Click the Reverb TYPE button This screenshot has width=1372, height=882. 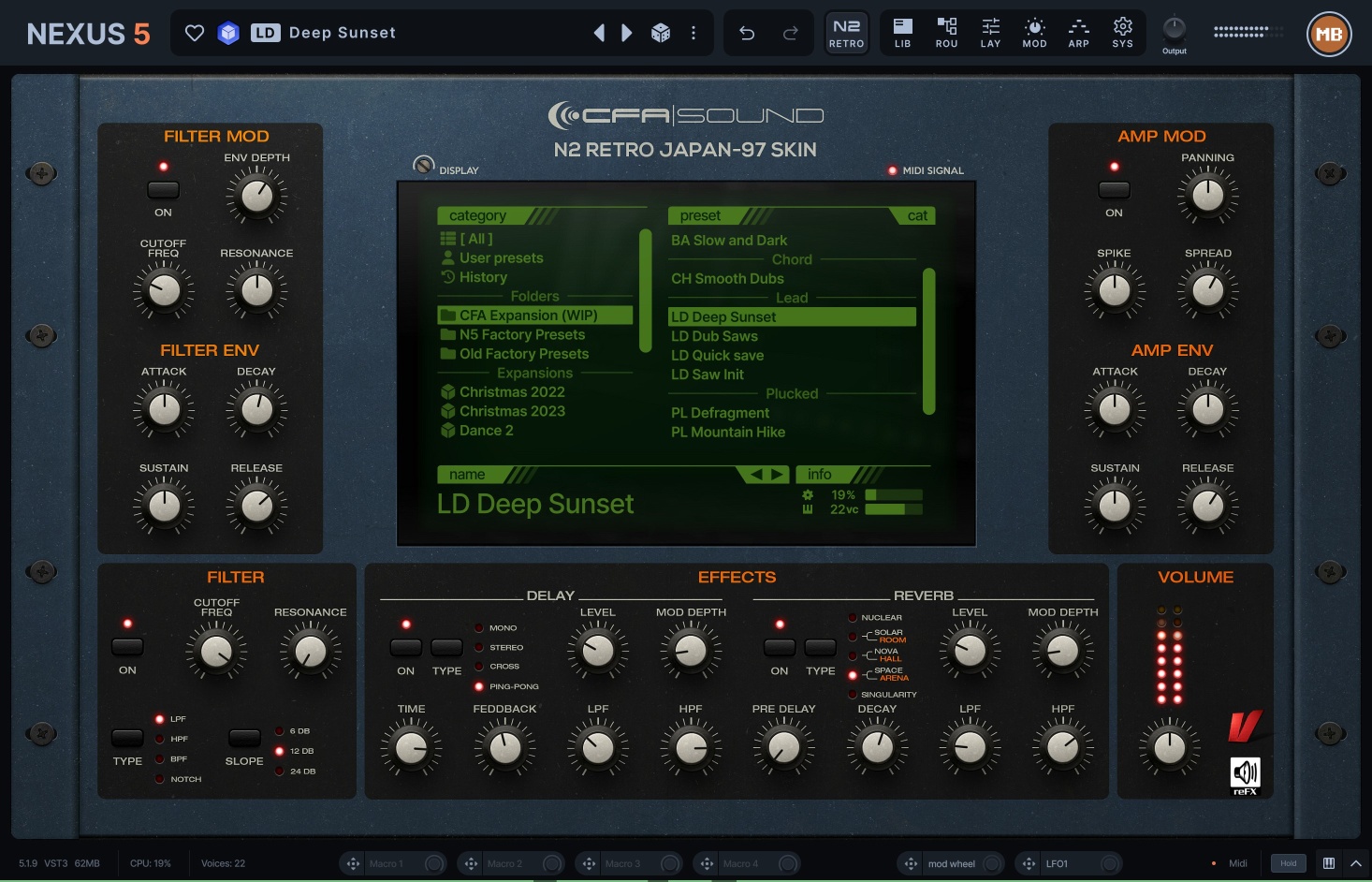click(x=820, y=647)
